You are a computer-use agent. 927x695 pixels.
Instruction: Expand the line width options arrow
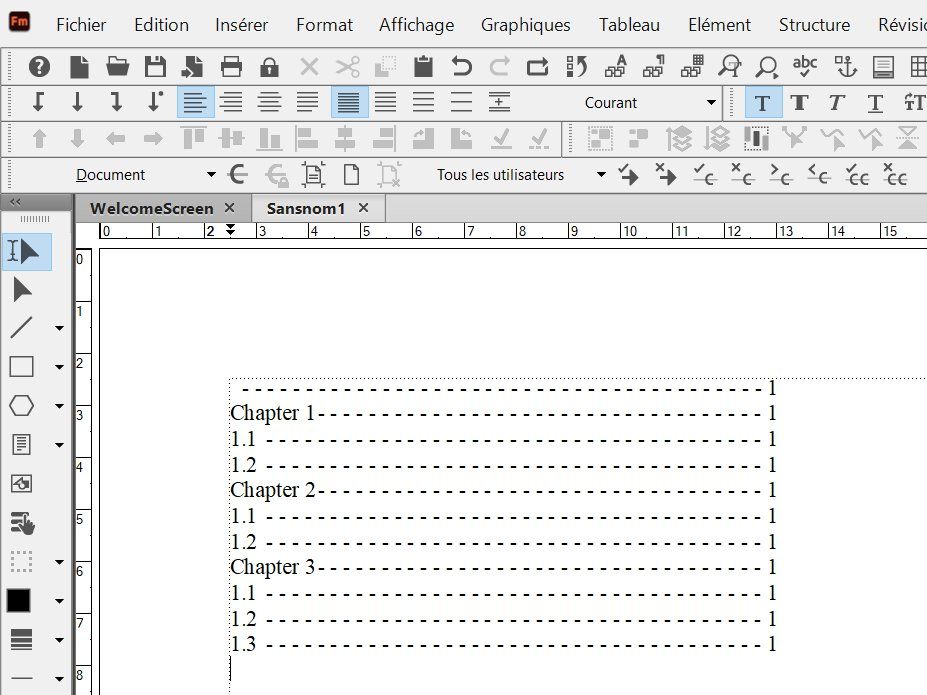tap(59, 640)
